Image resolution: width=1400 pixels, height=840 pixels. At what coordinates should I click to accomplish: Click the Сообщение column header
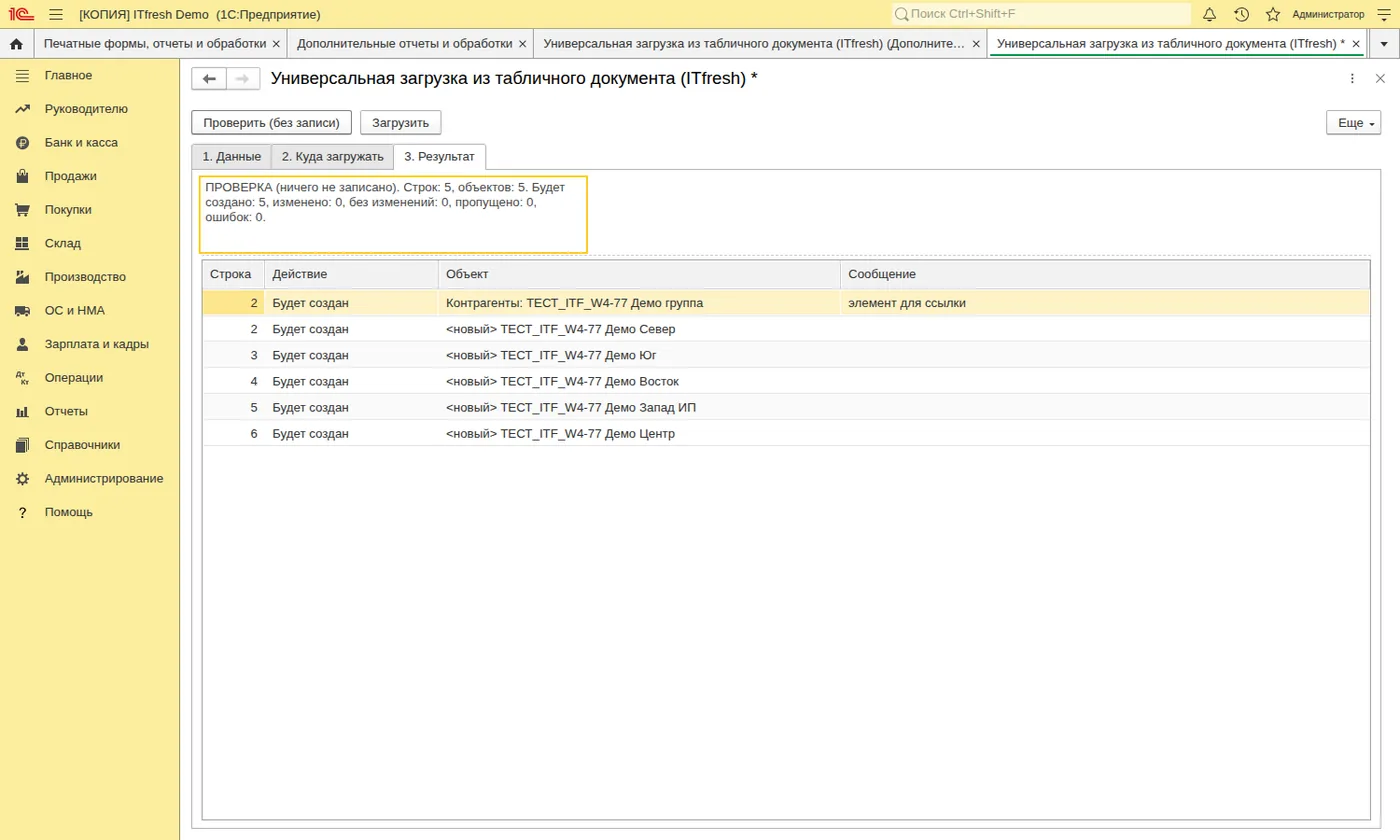coord(1105,274)
